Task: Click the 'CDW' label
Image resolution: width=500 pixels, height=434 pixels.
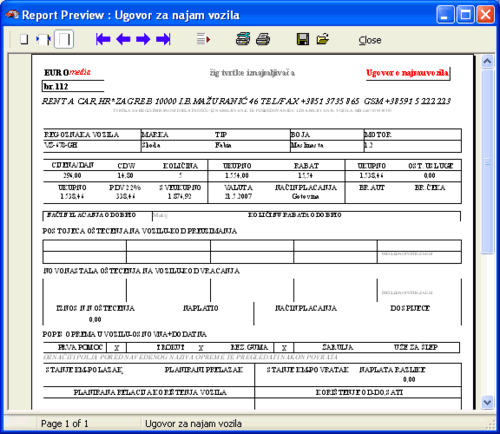Action: [126, 166]
